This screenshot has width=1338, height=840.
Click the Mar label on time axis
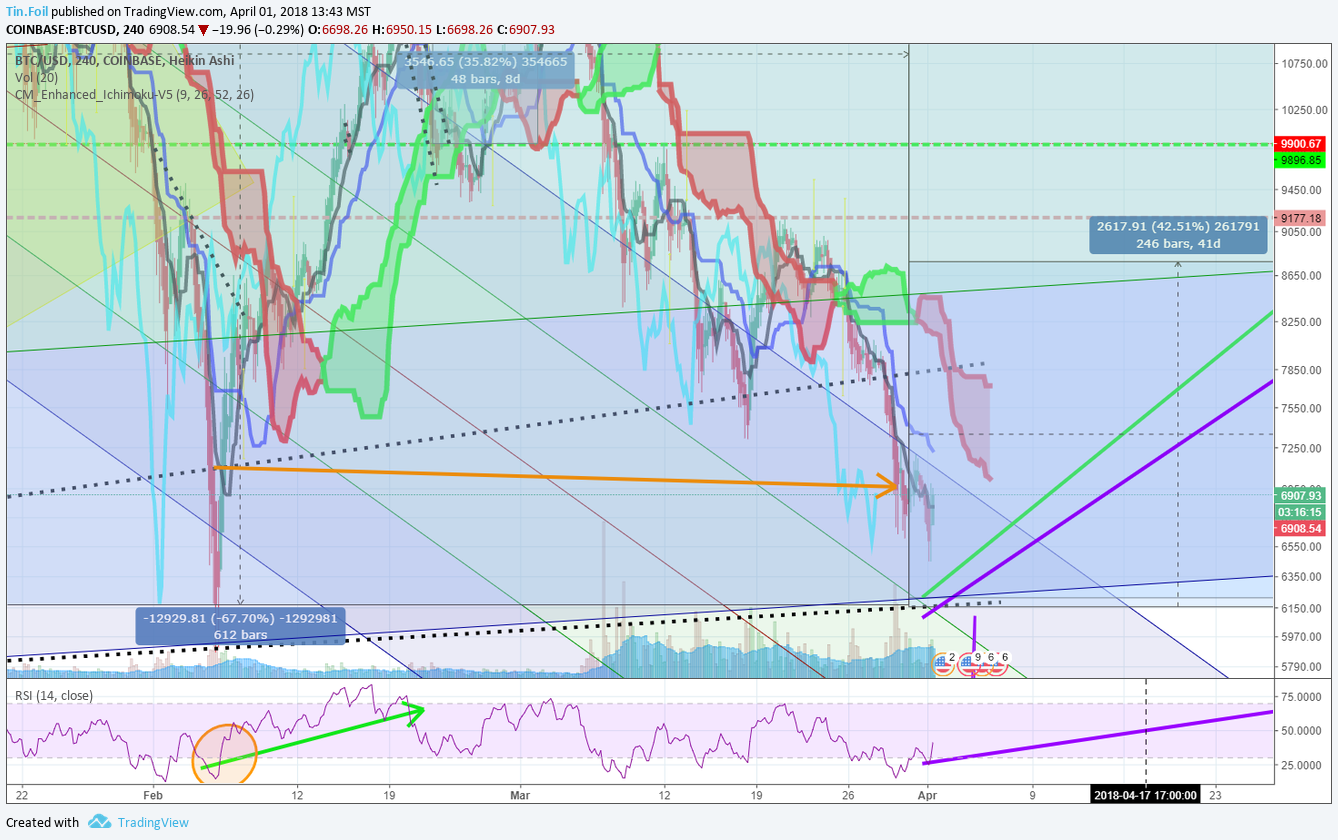pyautogui.click(x=520, y=795)
